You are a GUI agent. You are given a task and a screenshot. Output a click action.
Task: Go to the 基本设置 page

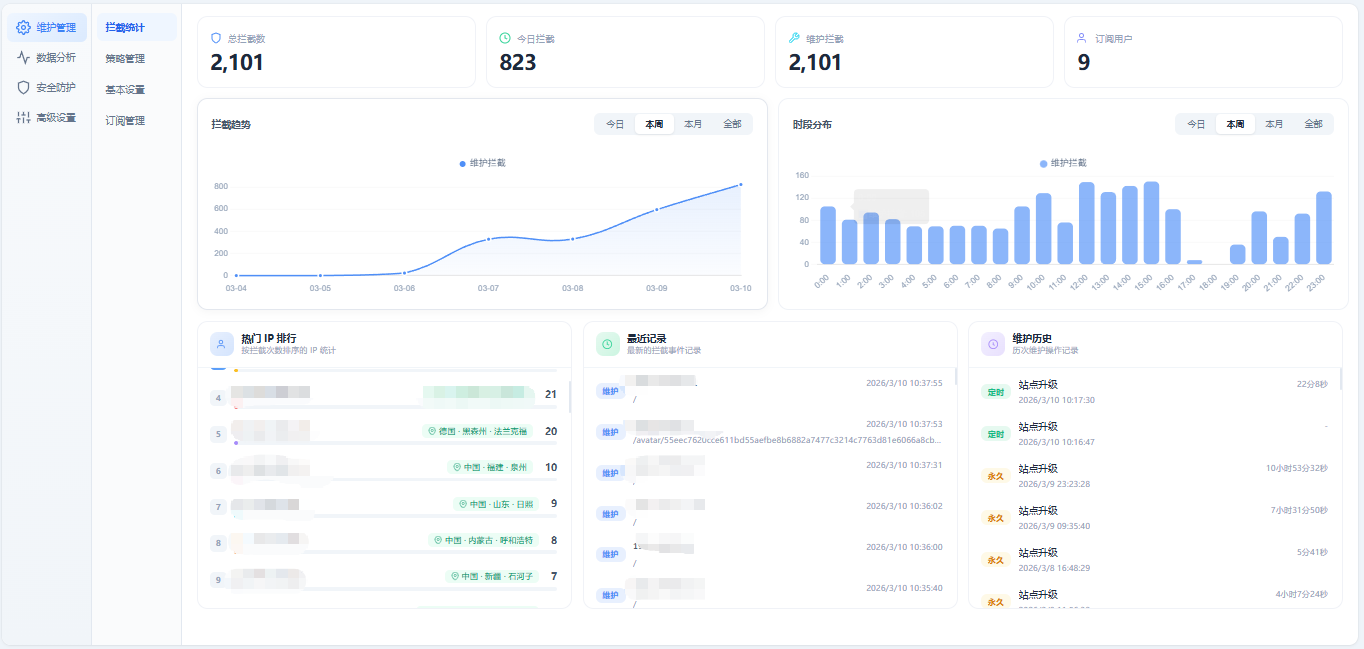(x=125, y=90)
